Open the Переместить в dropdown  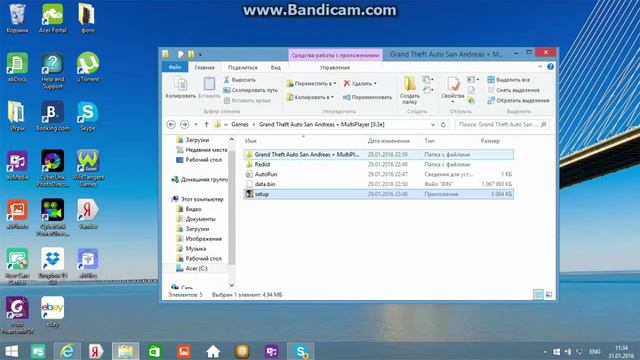311,83
